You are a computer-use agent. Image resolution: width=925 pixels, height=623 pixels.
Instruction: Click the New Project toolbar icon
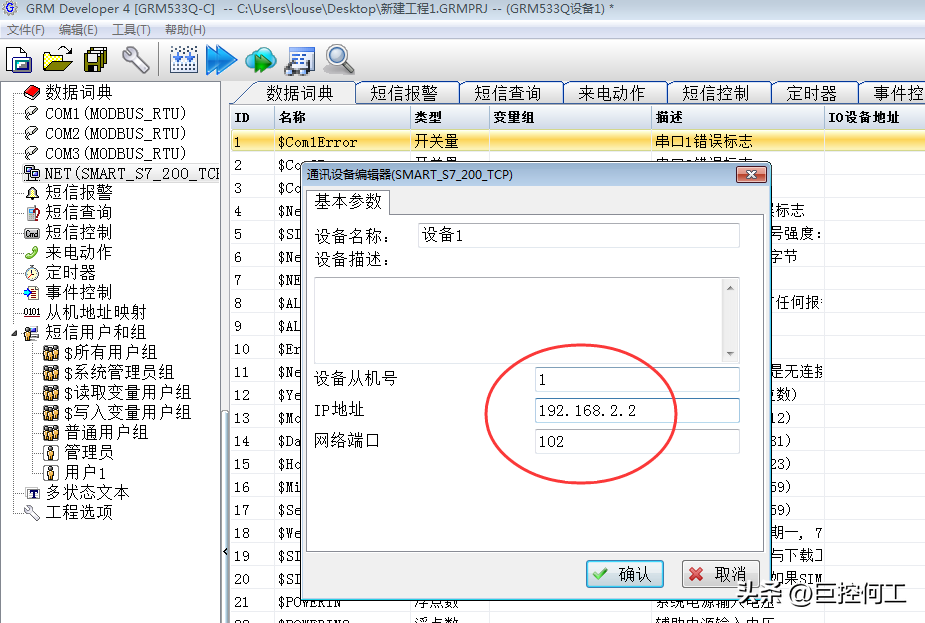[x=20, y=60]
